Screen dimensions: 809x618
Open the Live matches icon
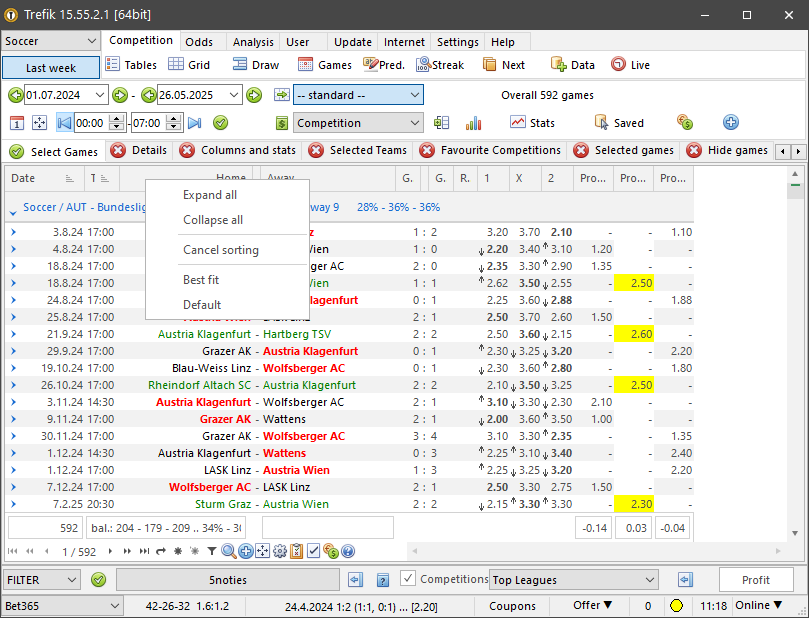[x=618, y=65]
